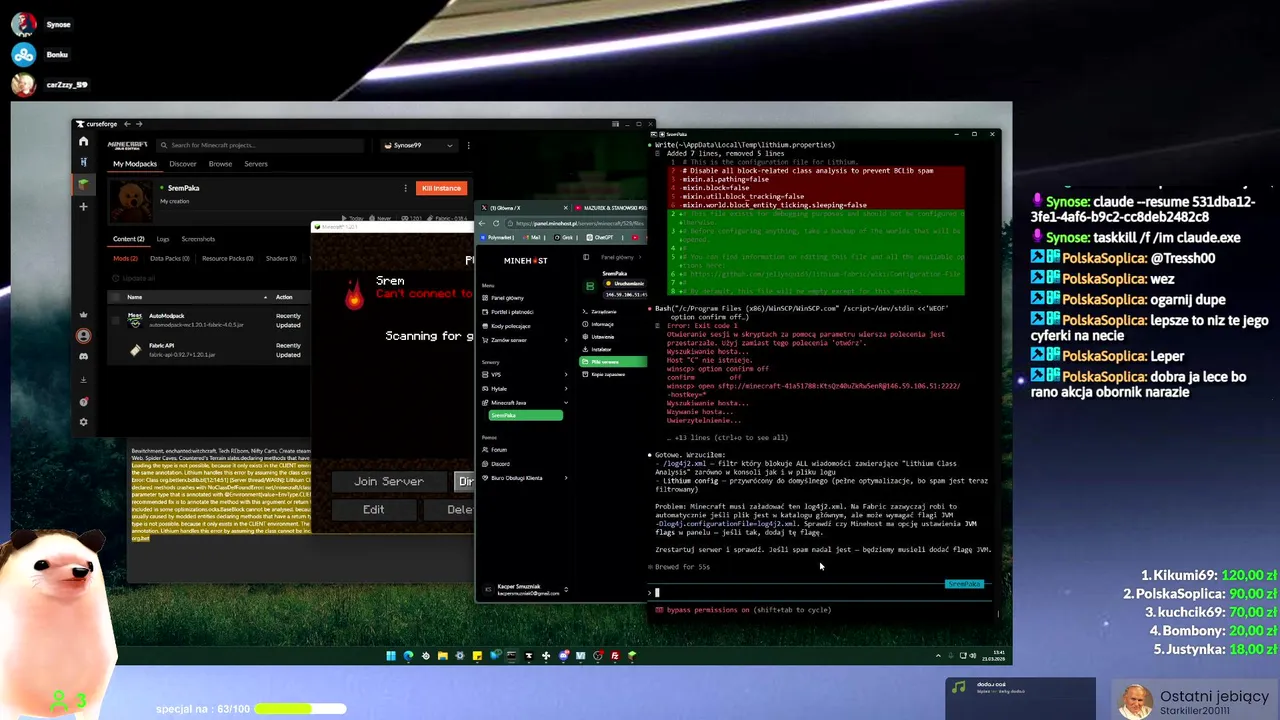Expand Hytale section in Minehost sidebar
1280x720 pixels.
point(565,389)
